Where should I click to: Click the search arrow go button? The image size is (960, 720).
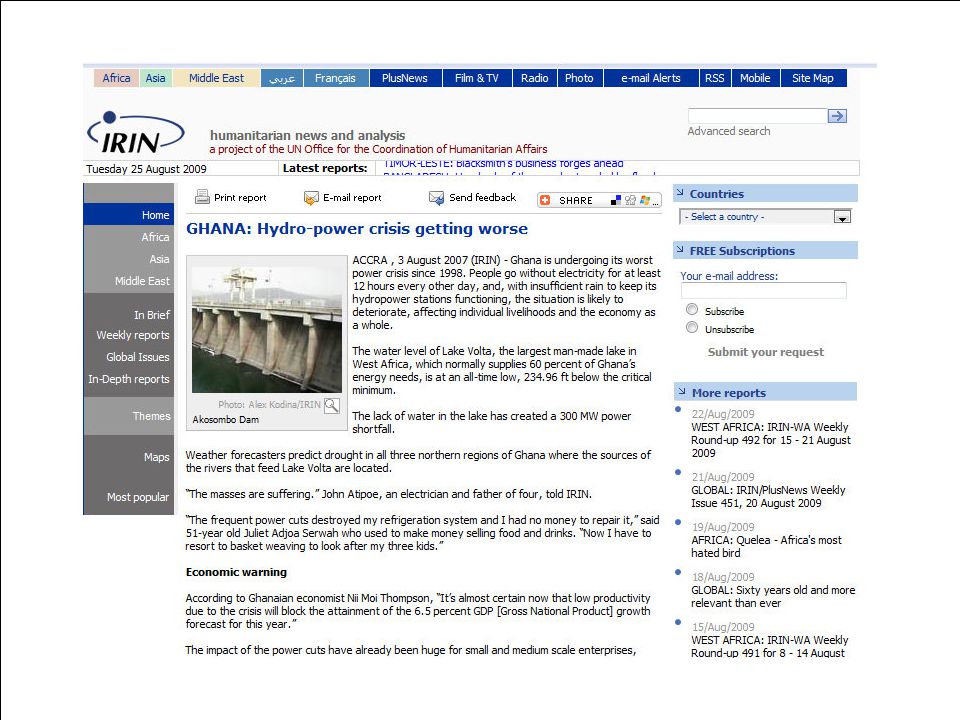point(837,116)
